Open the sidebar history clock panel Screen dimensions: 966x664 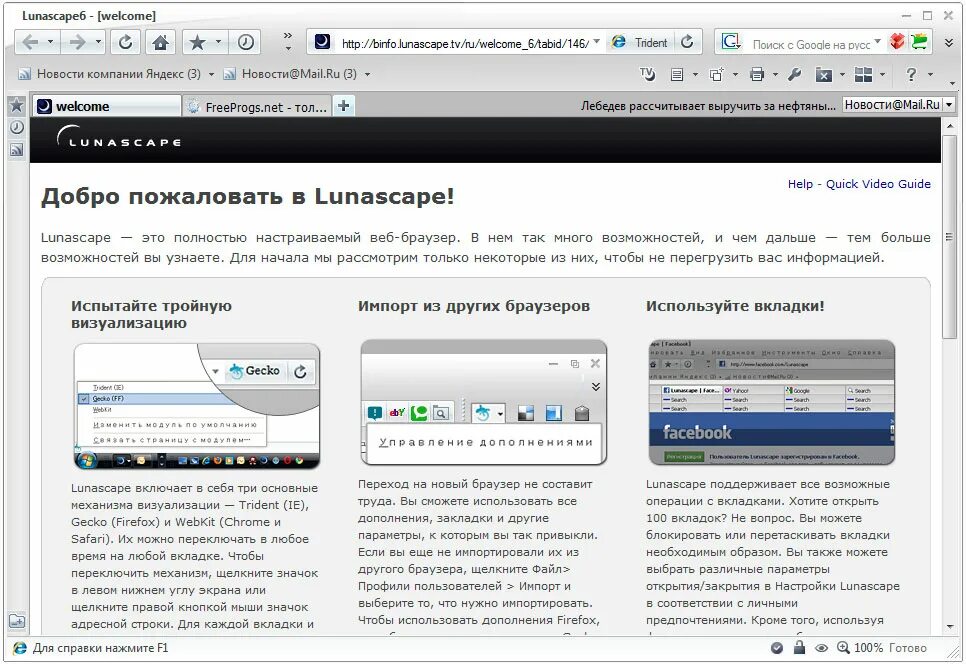click(17, 127)
